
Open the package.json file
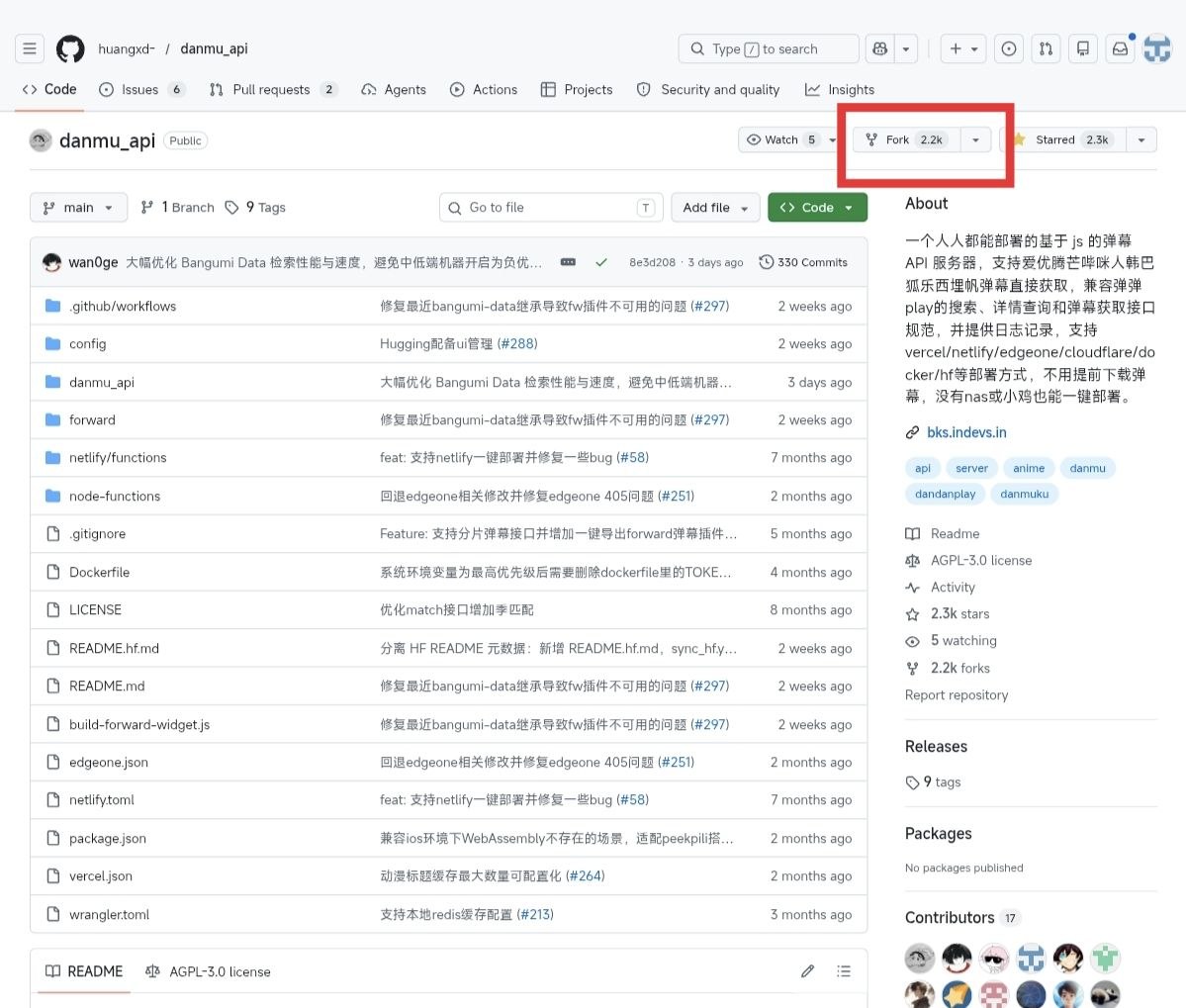pyautogui.click(x=108, y=838)
